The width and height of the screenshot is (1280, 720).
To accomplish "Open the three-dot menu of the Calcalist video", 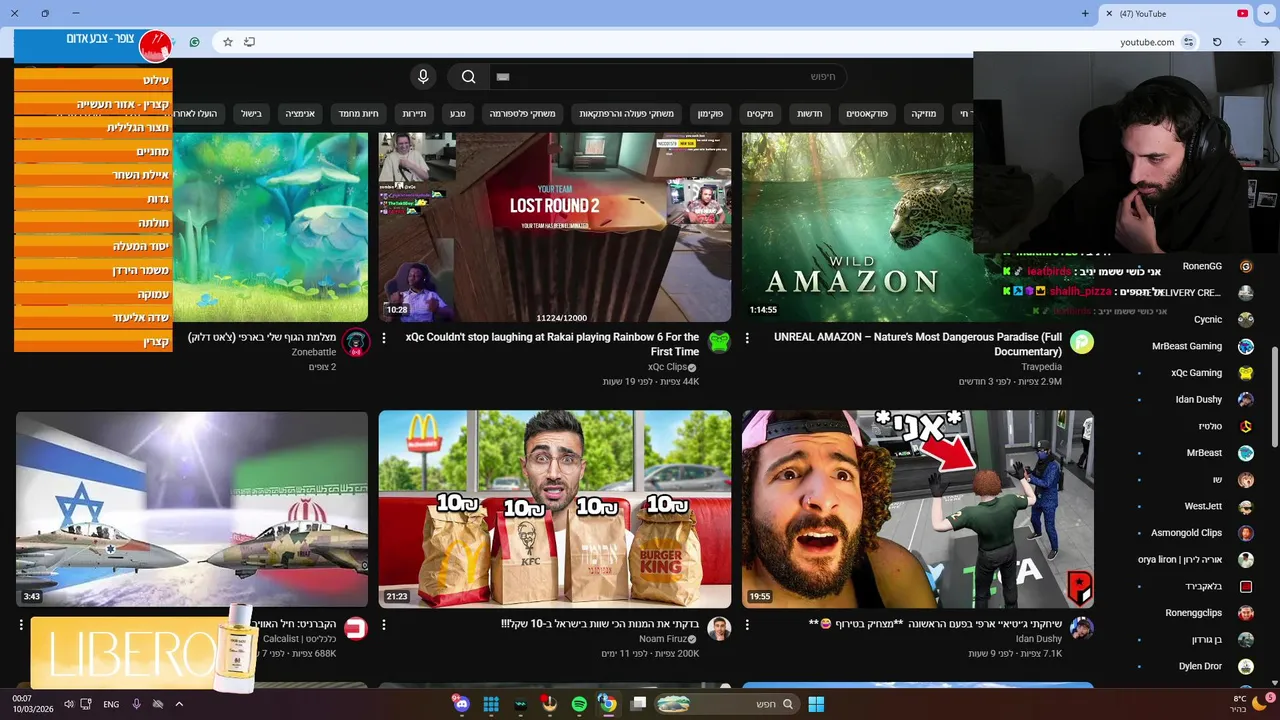I will click(21, 625).
